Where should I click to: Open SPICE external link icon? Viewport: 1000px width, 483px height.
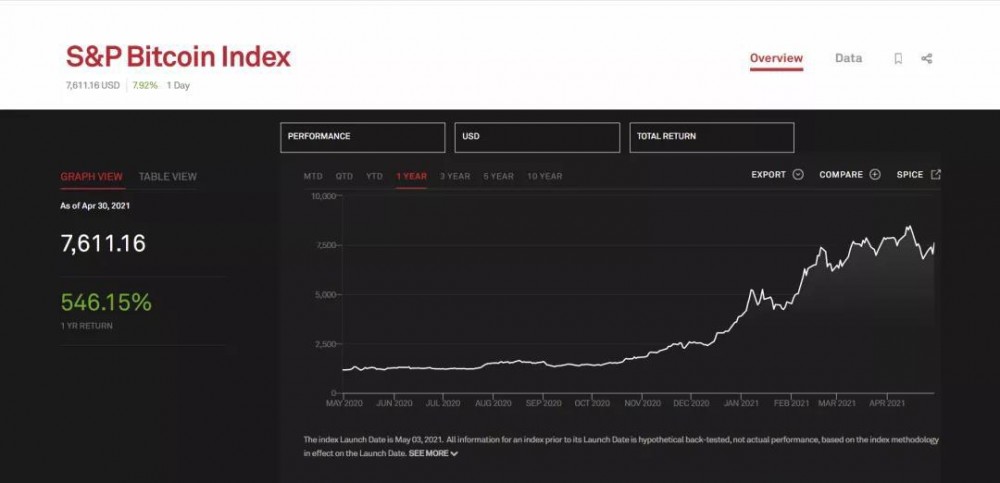tap(936, 175)
